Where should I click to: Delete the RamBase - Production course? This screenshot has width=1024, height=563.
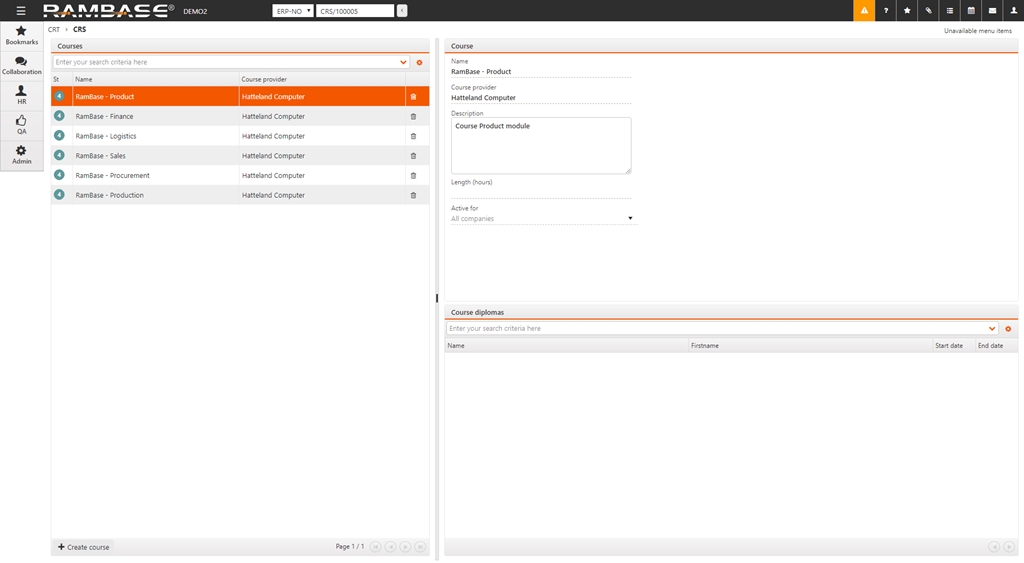tap(413, 195)
